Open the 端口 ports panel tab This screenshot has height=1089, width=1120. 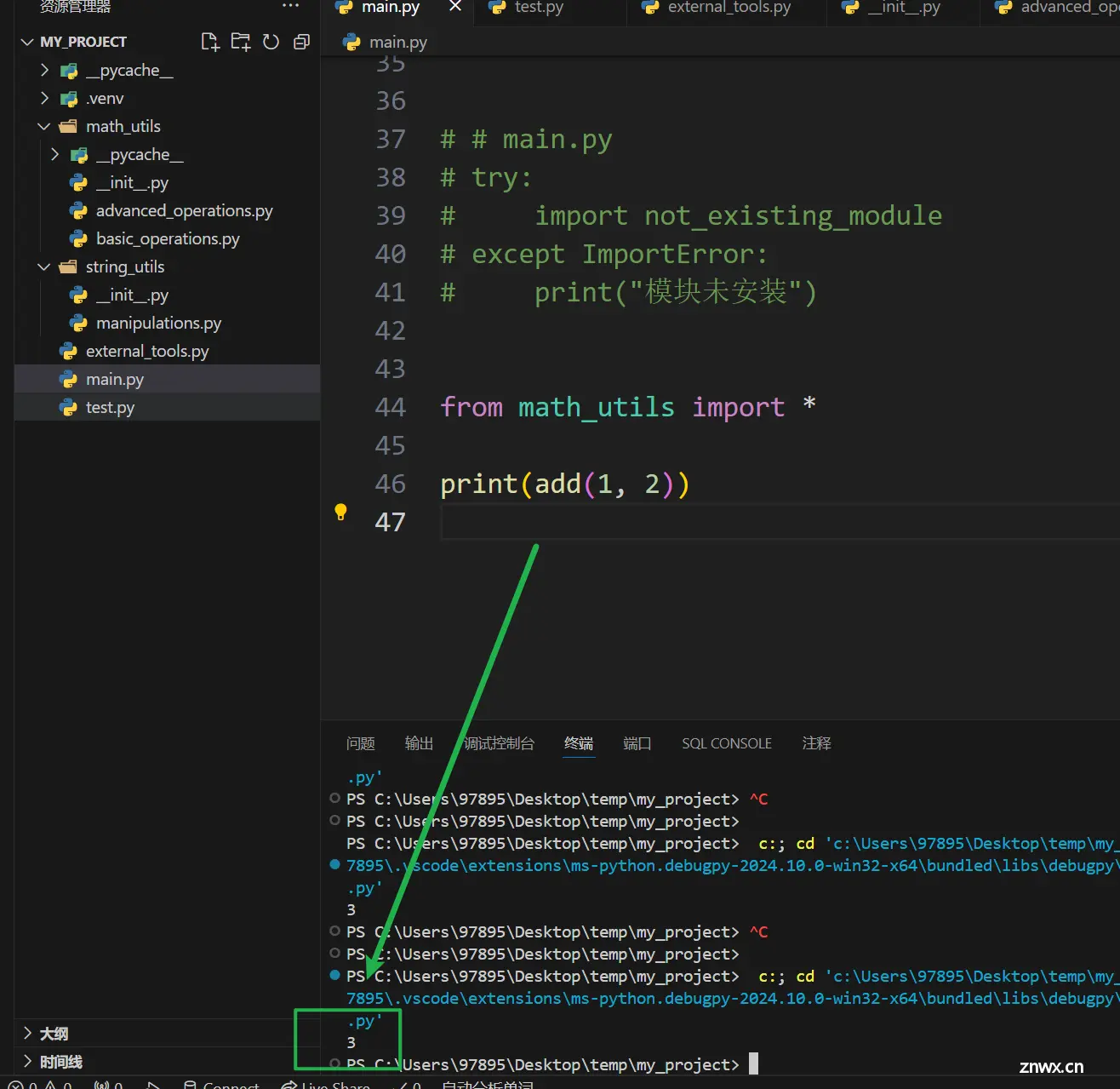(x=637, y=743)
